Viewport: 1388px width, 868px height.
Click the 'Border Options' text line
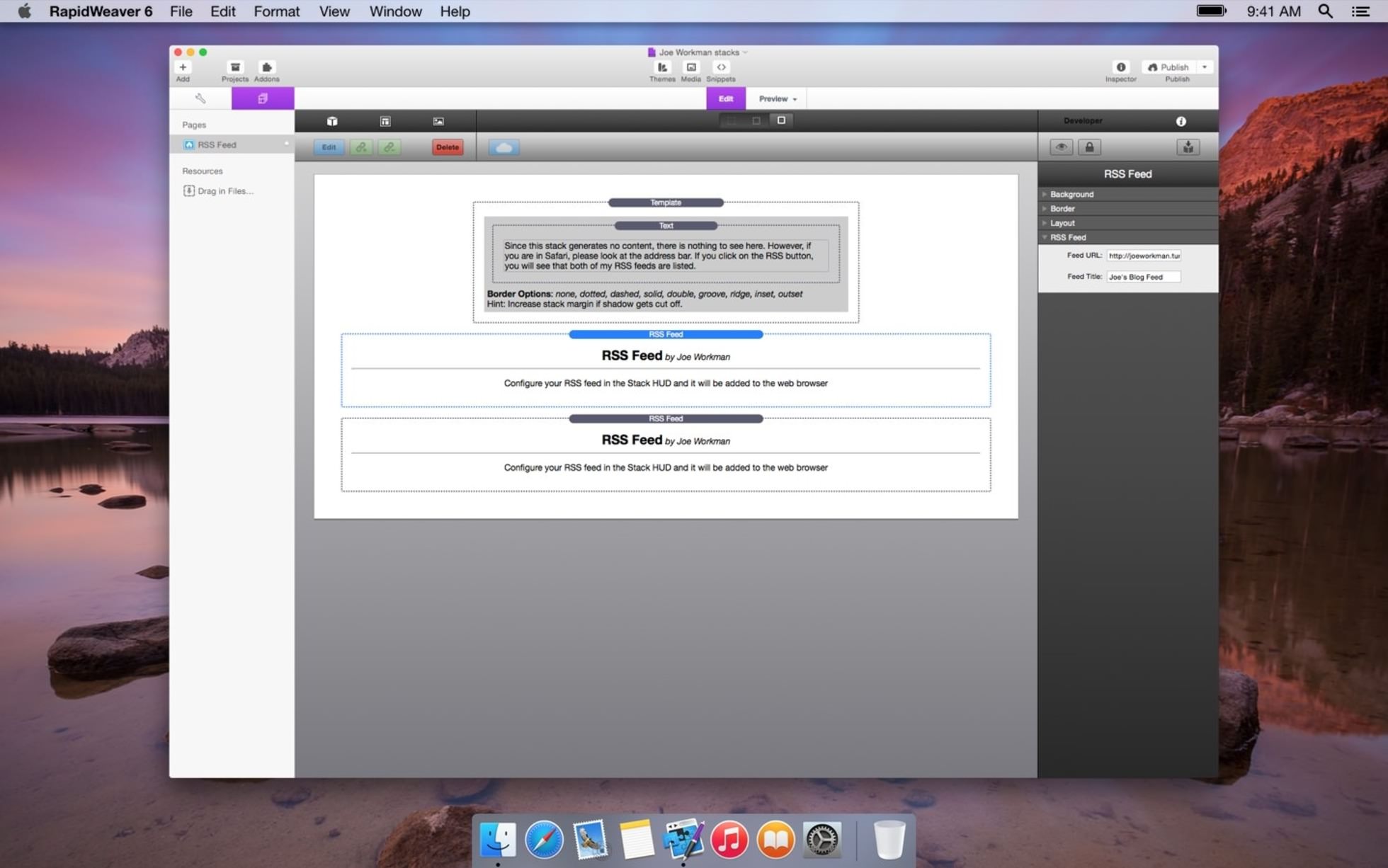coord(644,294)
